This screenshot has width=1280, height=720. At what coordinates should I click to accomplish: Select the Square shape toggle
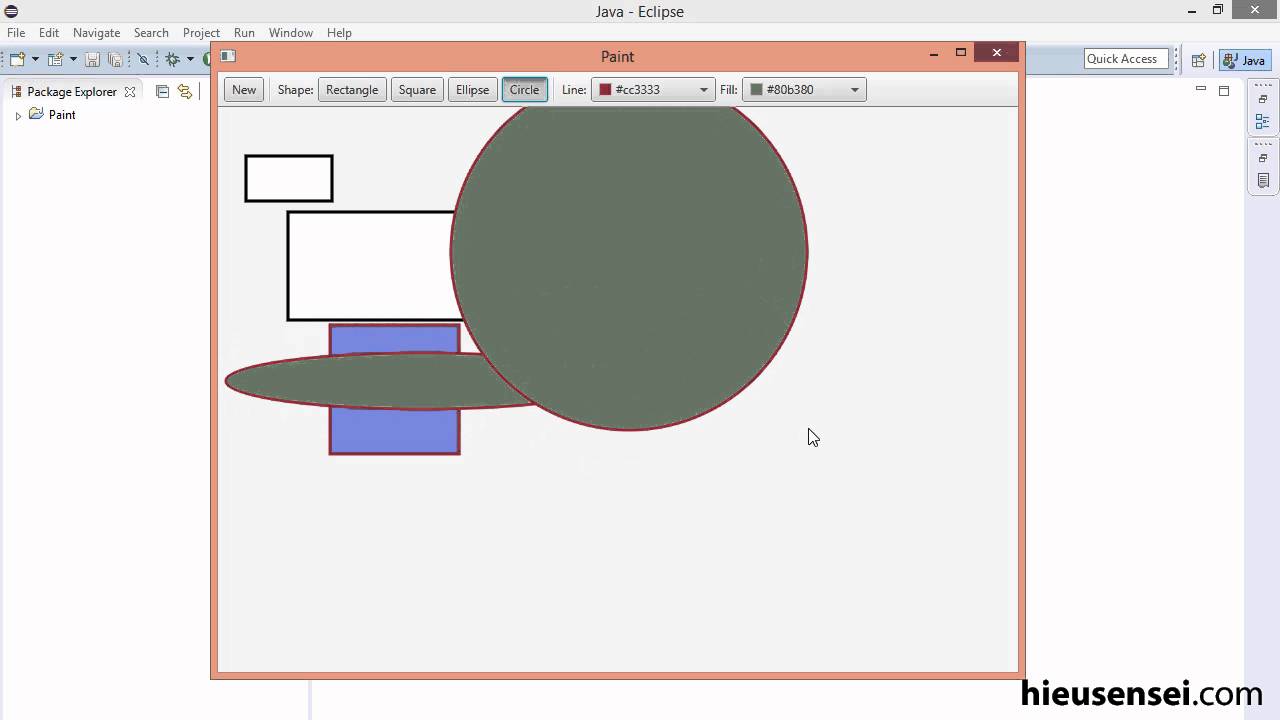417,90
